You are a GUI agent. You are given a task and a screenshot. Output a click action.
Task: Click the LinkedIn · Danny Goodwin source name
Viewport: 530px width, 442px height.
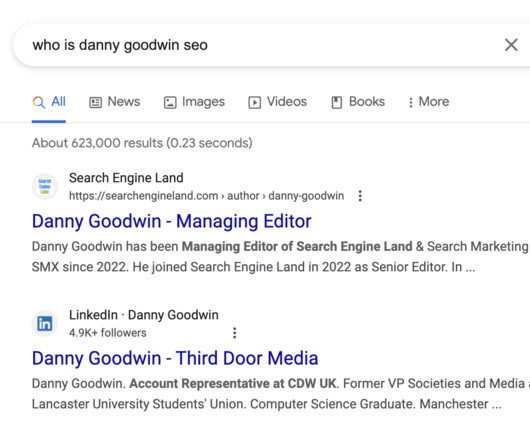pyautogui.click(x=144, y=315)
